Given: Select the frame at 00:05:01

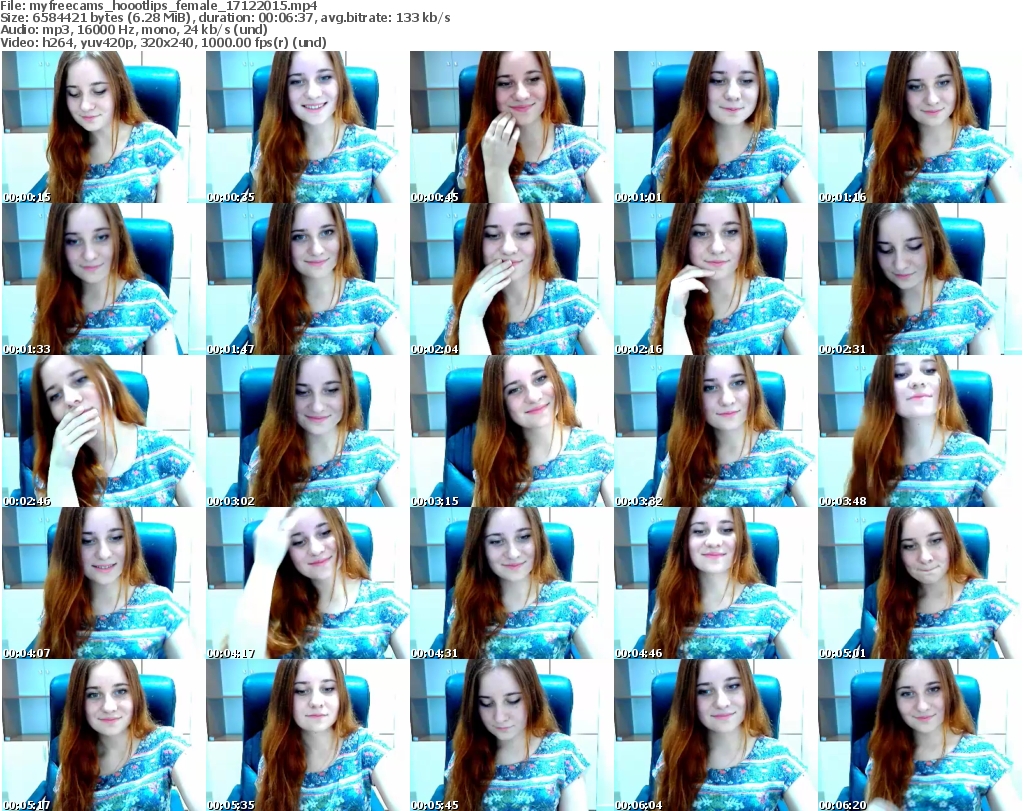Looking at the screenshot, I should (920, 583).
